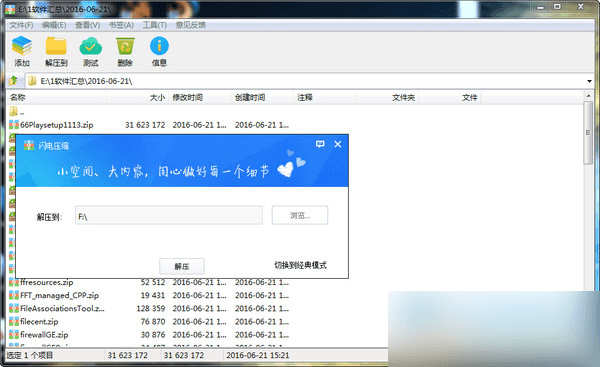The height and width of the screenshot is (367, 600).
Task: Click the status bar date 2016-06-21 15:21
Action: tap(258, 355)
